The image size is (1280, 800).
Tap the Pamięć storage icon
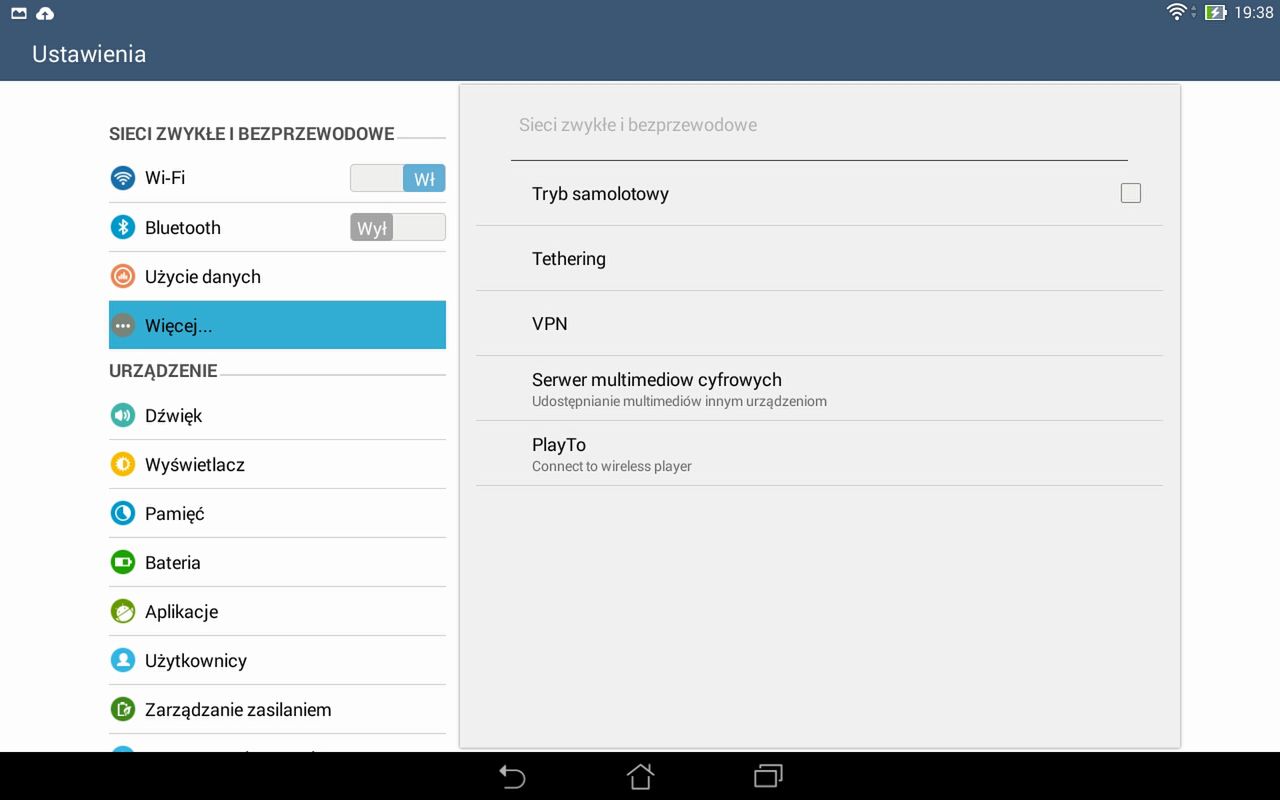[123, 513]
